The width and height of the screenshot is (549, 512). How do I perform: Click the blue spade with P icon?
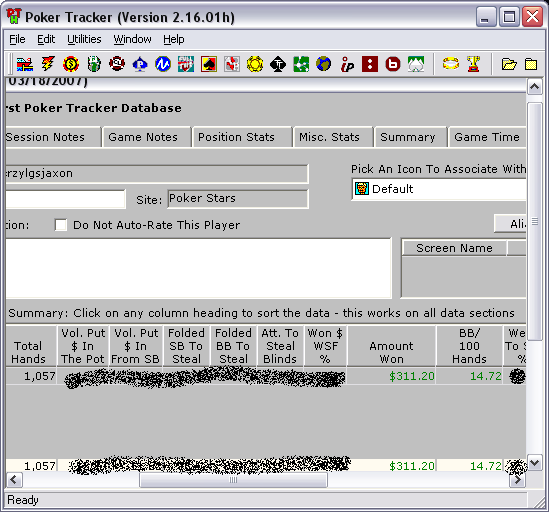point(140,64)
